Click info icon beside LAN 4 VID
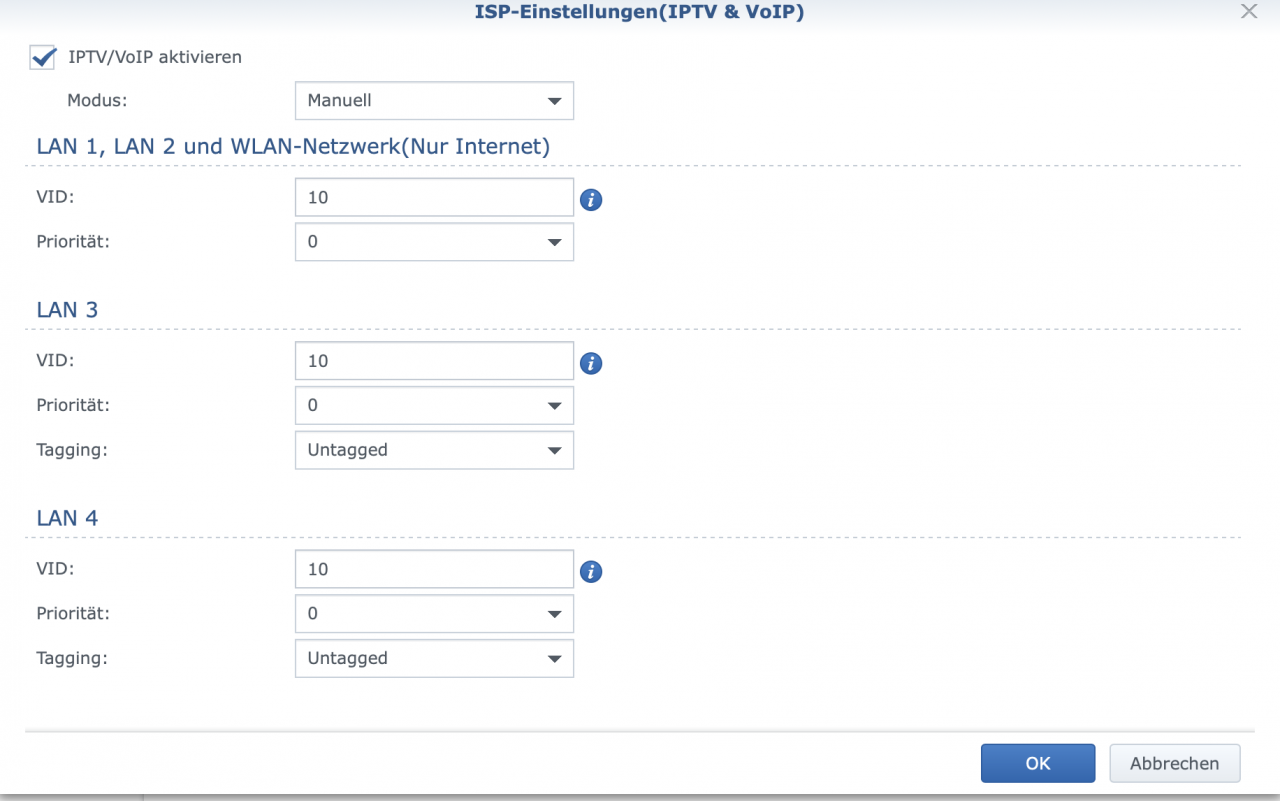Image resolution: width=1280 pixels, height=801 pixels. tap(591, 571)
